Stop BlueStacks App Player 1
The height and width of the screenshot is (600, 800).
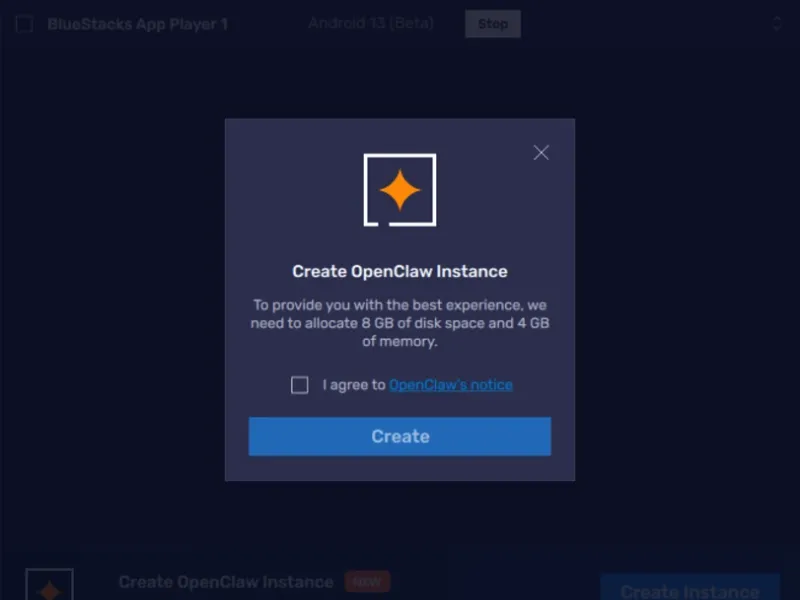pyautogui.click(x=493, y=24)
